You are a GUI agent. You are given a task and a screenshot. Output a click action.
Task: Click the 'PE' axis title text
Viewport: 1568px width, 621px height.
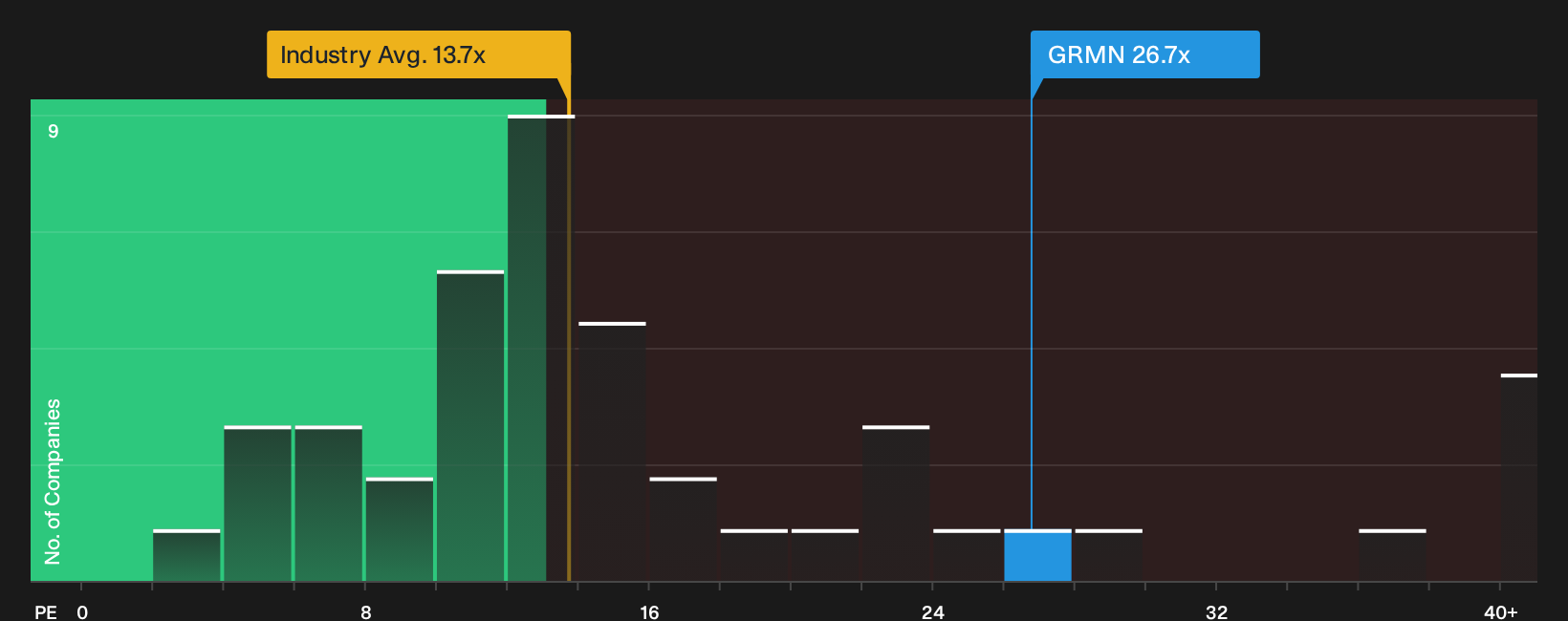[x=46, y=612]
